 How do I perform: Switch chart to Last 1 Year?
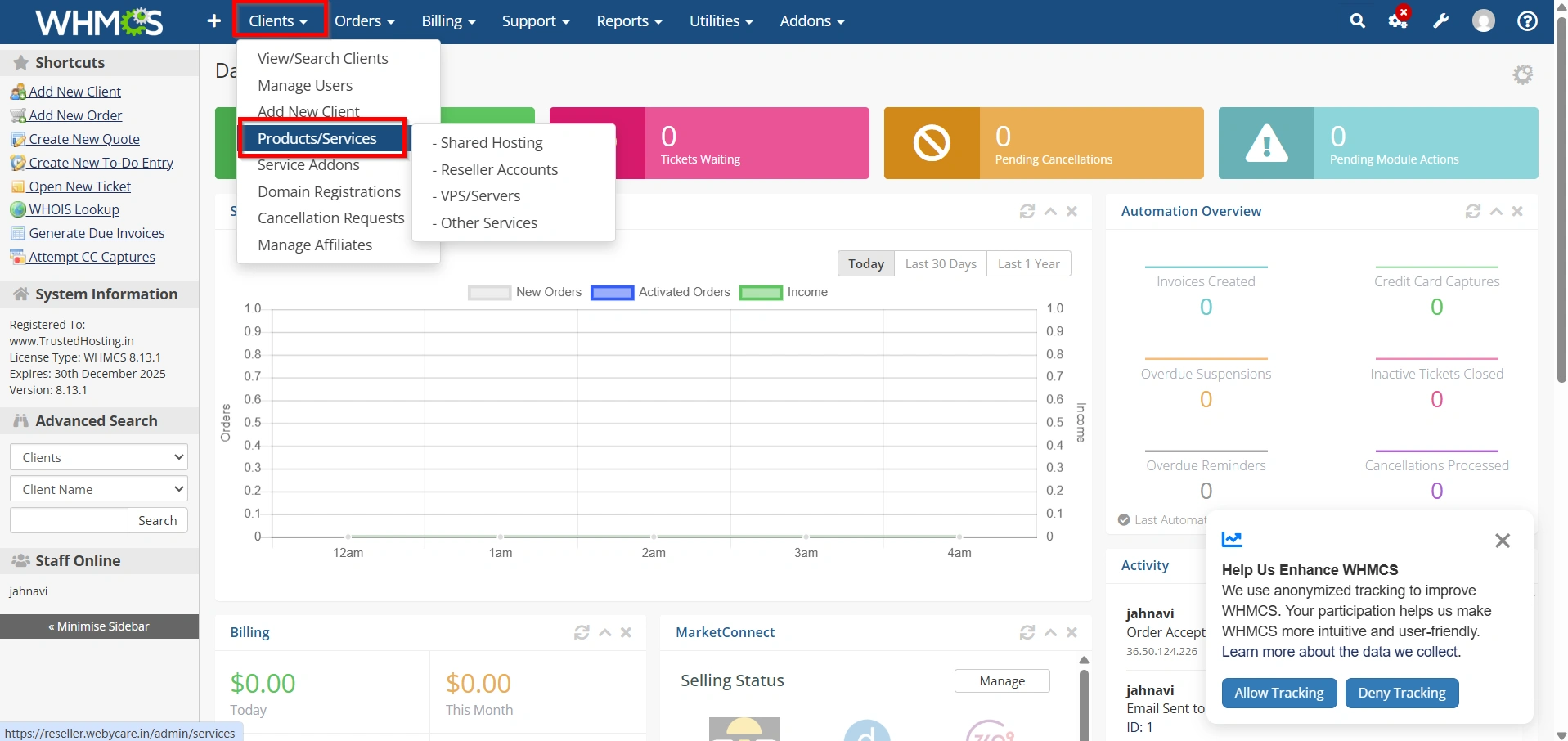pos(1029,263)
